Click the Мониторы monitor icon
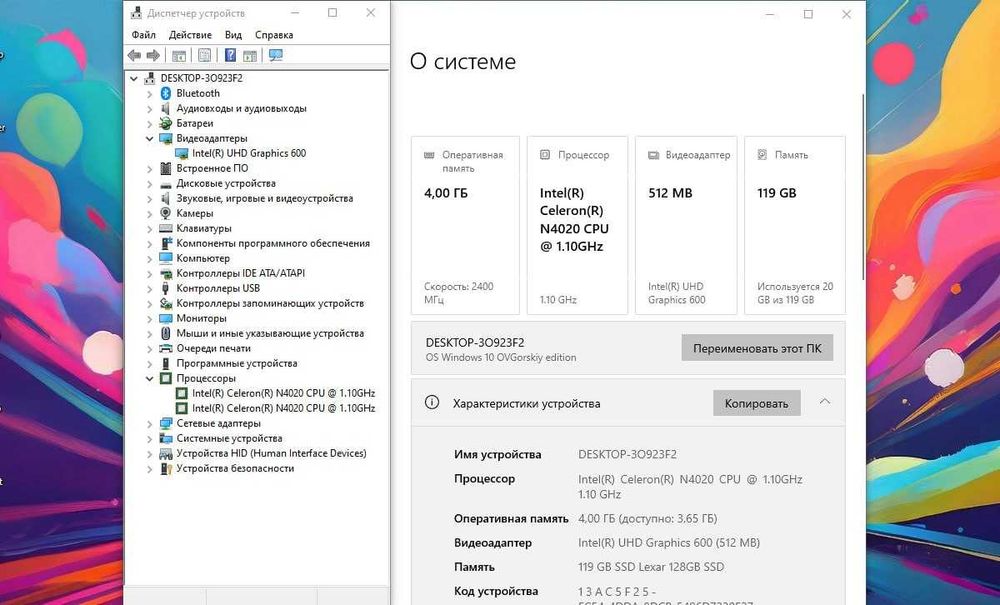 166,318
